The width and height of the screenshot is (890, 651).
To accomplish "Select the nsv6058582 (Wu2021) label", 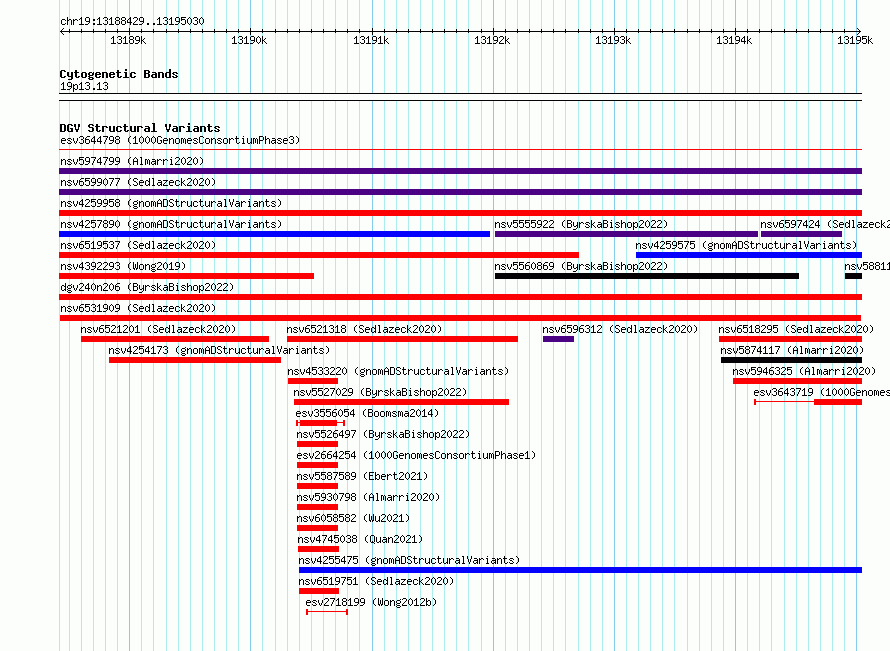I will coord(353,518).
